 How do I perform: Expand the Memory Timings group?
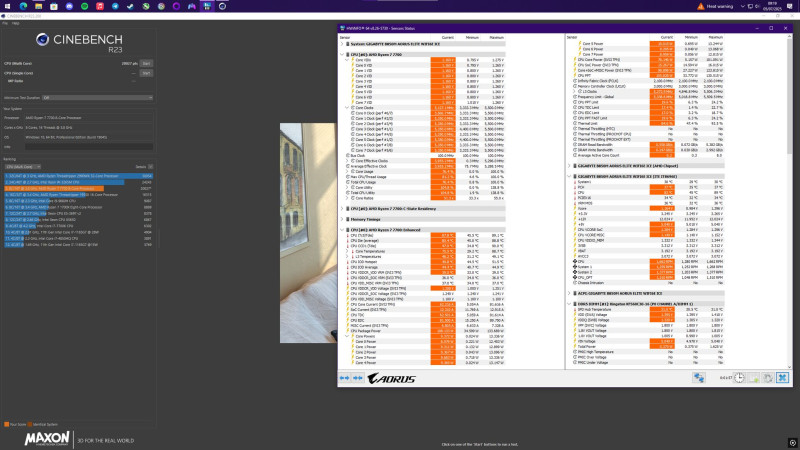pos(342,219)
